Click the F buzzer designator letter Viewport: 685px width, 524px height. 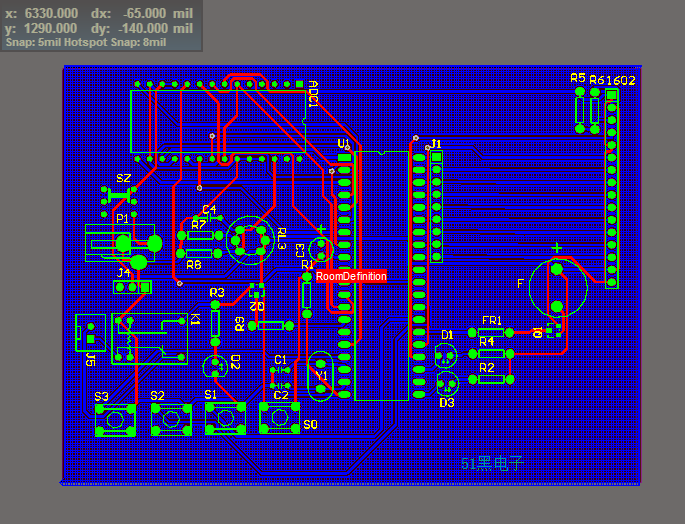(520, 284)
